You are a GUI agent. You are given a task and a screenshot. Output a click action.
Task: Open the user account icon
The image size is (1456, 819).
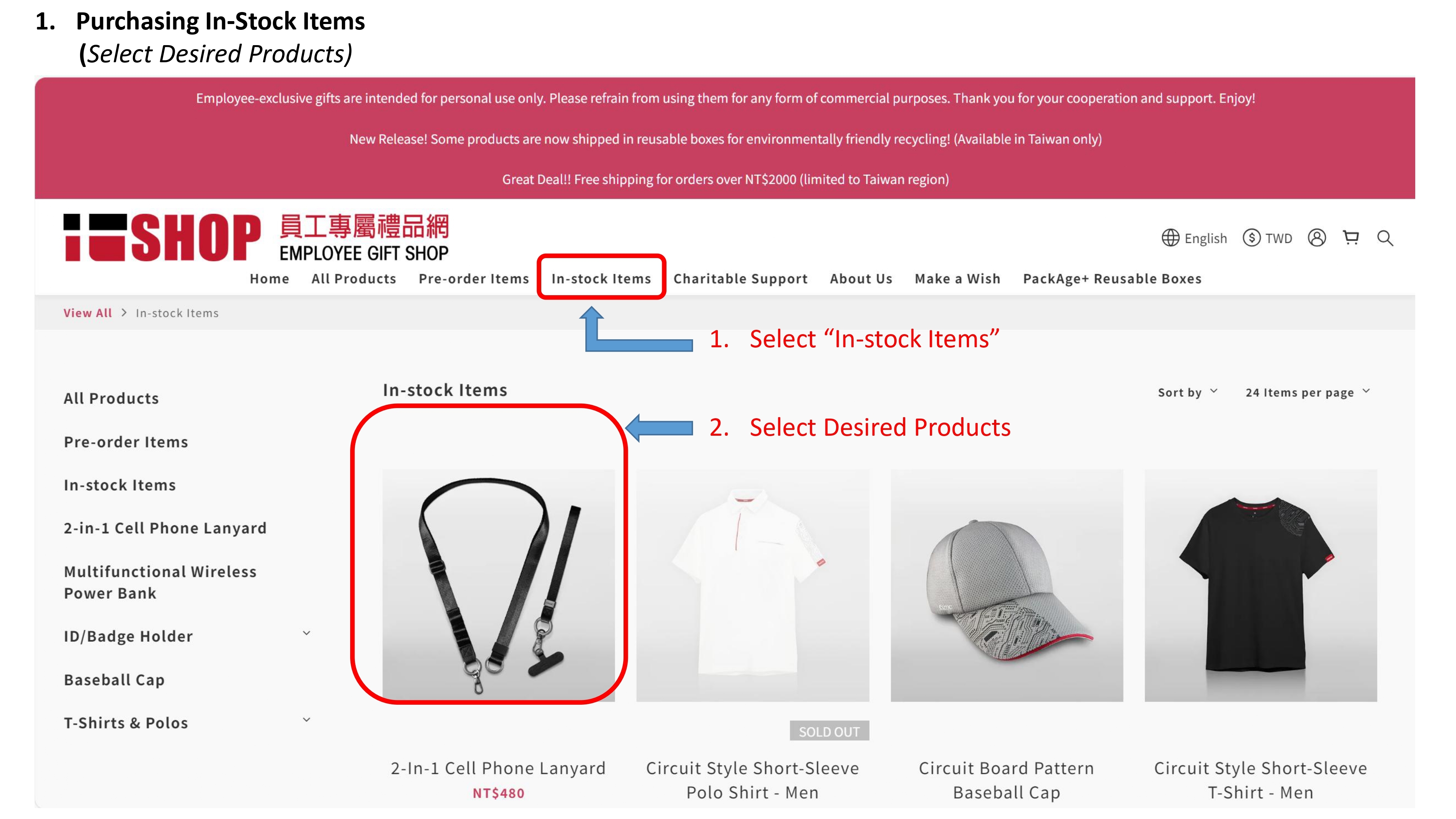[1316, 238]
